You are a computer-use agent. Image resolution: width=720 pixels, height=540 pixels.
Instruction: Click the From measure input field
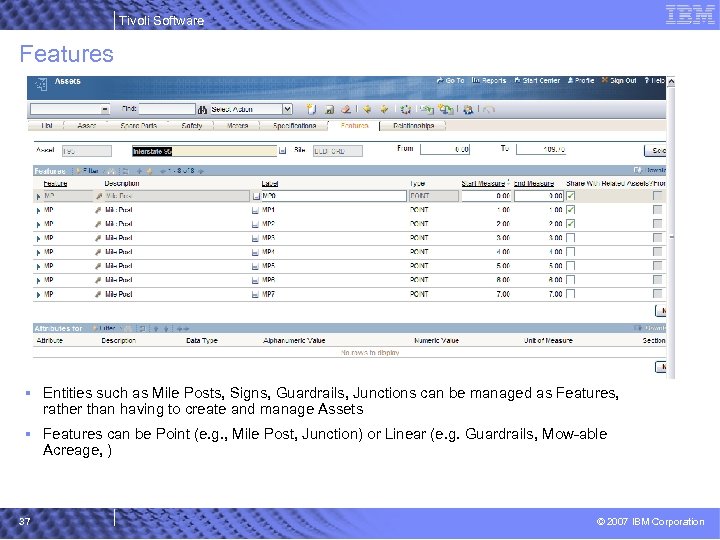click(445, 149)
